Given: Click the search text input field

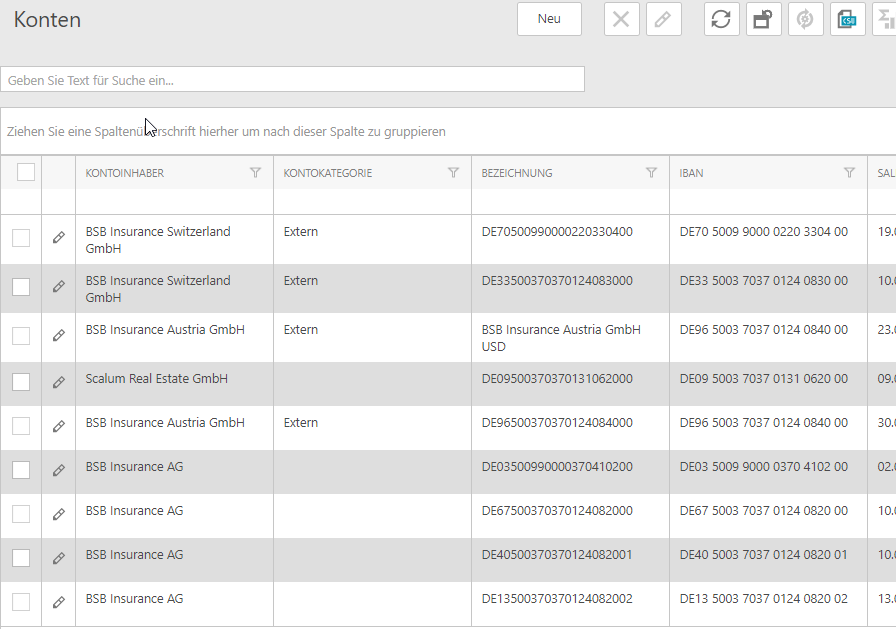Looking at the screenshot, I should (292, 80).
